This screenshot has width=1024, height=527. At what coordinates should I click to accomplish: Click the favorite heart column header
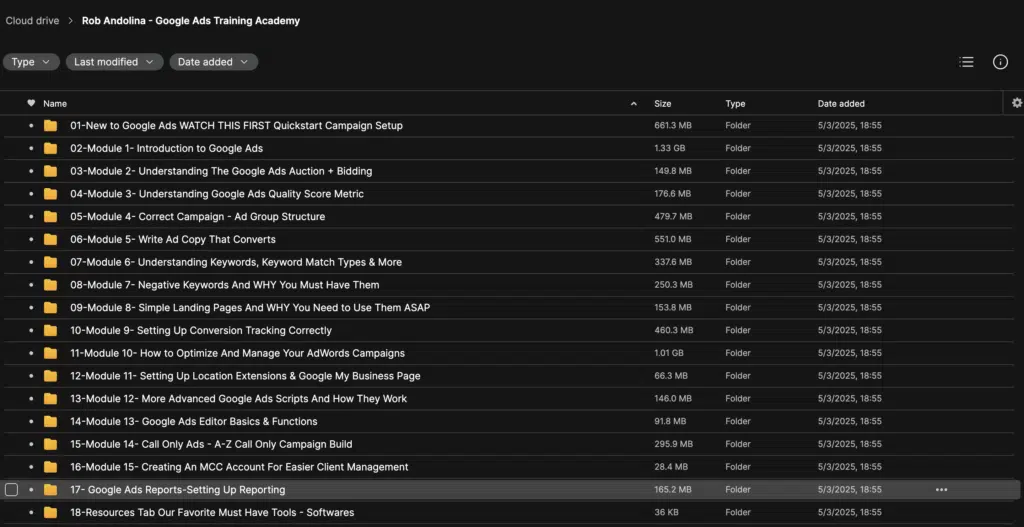tap(31, 103)
